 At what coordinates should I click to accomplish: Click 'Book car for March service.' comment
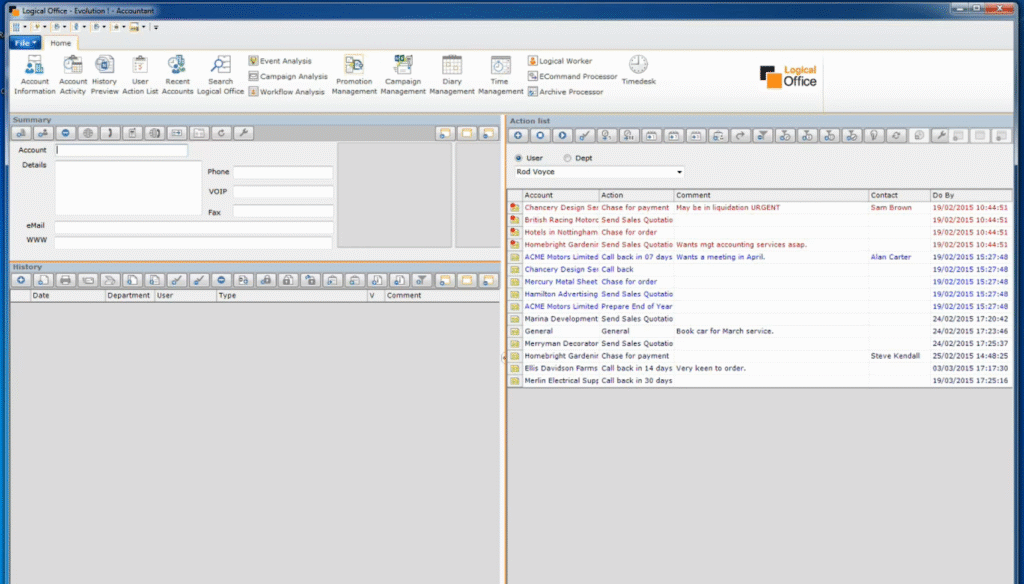pyautogui.click(x=724, y=331)
